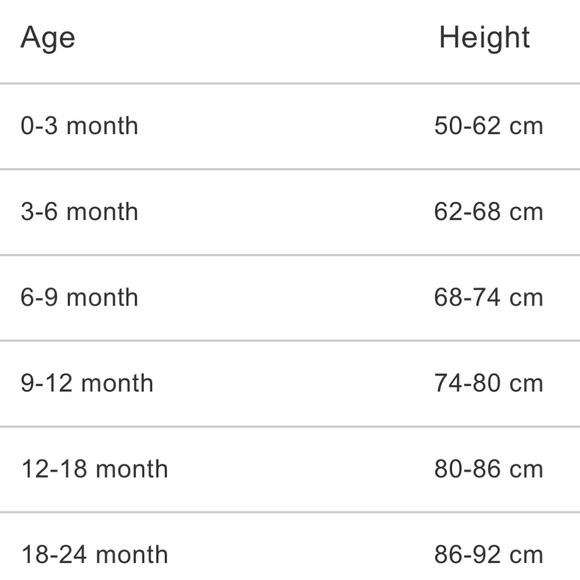Click the divider below the 9-12 month row
This screenshot has width=580, height=580.
point(290,427)
